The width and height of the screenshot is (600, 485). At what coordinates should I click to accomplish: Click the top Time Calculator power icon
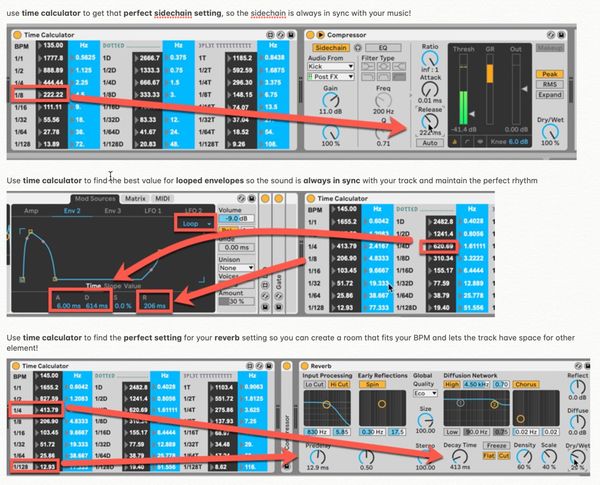[18, 34]
